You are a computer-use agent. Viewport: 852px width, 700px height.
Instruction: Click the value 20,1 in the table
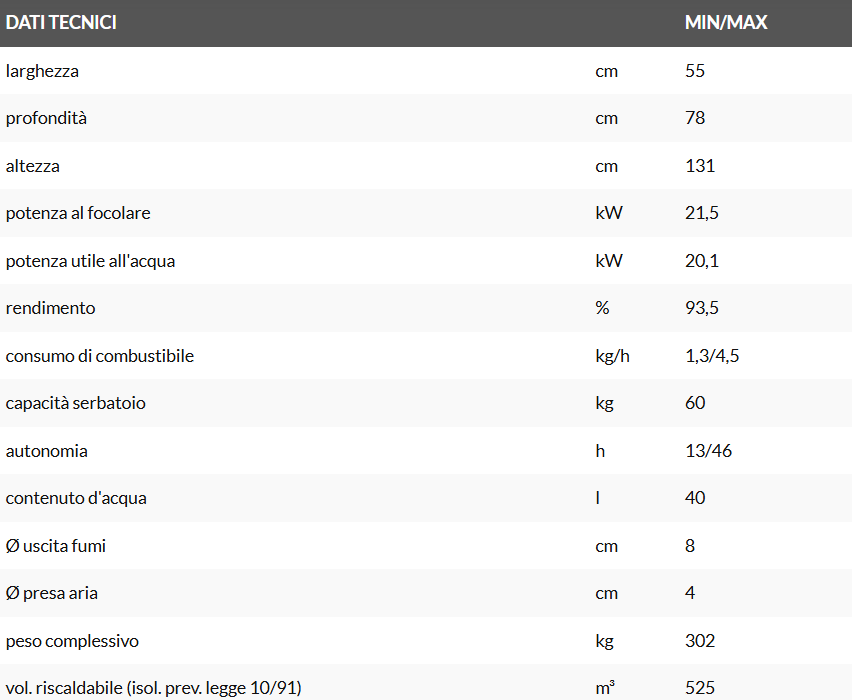tap(702, 261)
